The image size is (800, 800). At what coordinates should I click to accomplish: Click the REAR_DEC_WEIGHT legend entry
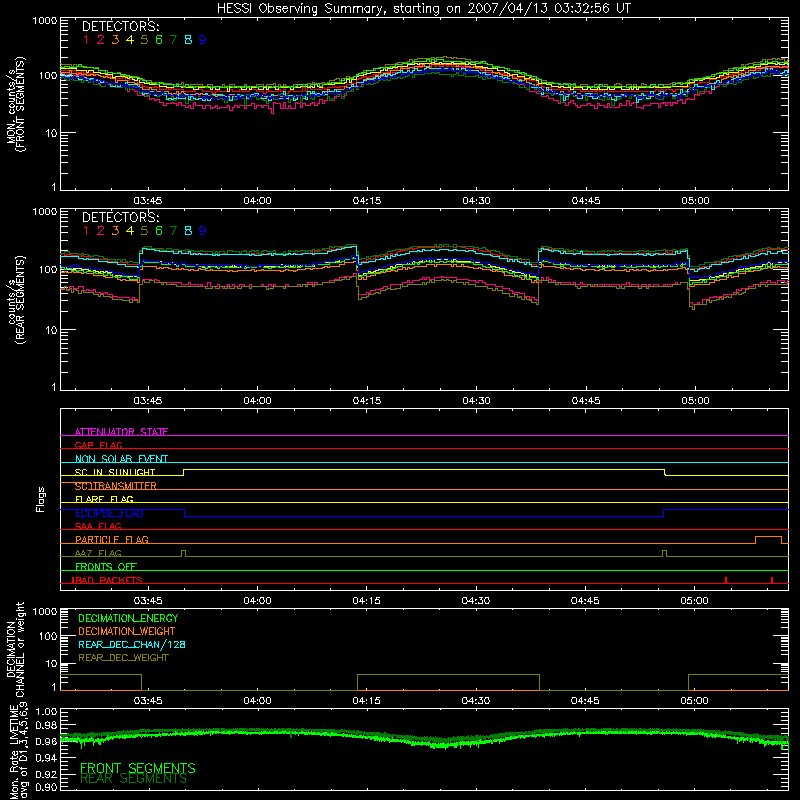point(123,658)
